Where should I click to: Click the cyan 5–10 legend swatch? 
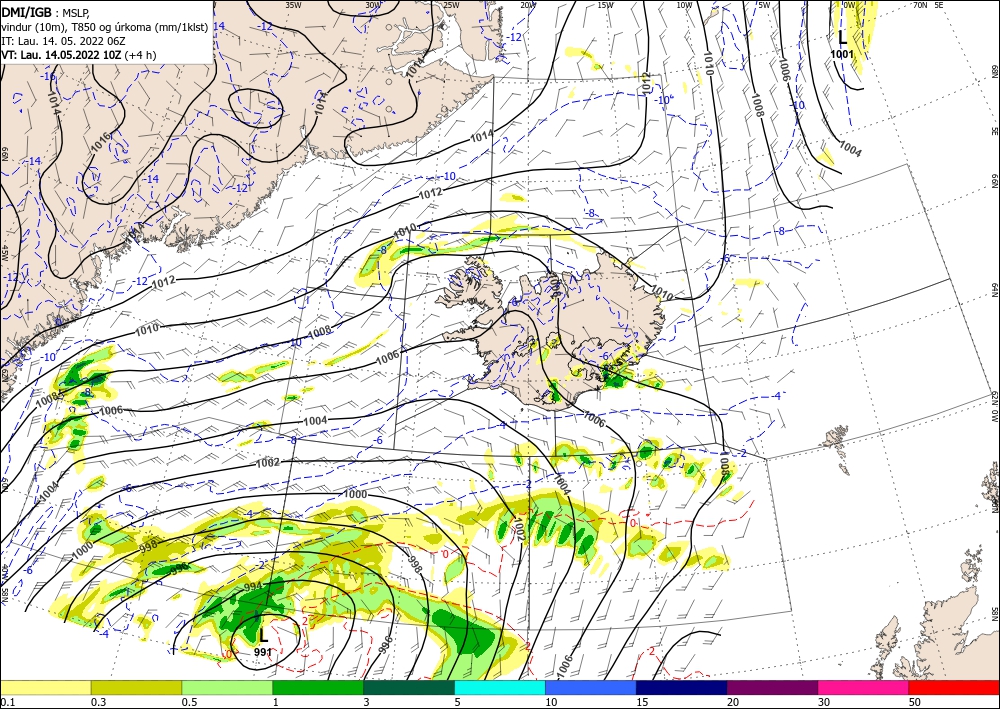[x=500, y=687]
